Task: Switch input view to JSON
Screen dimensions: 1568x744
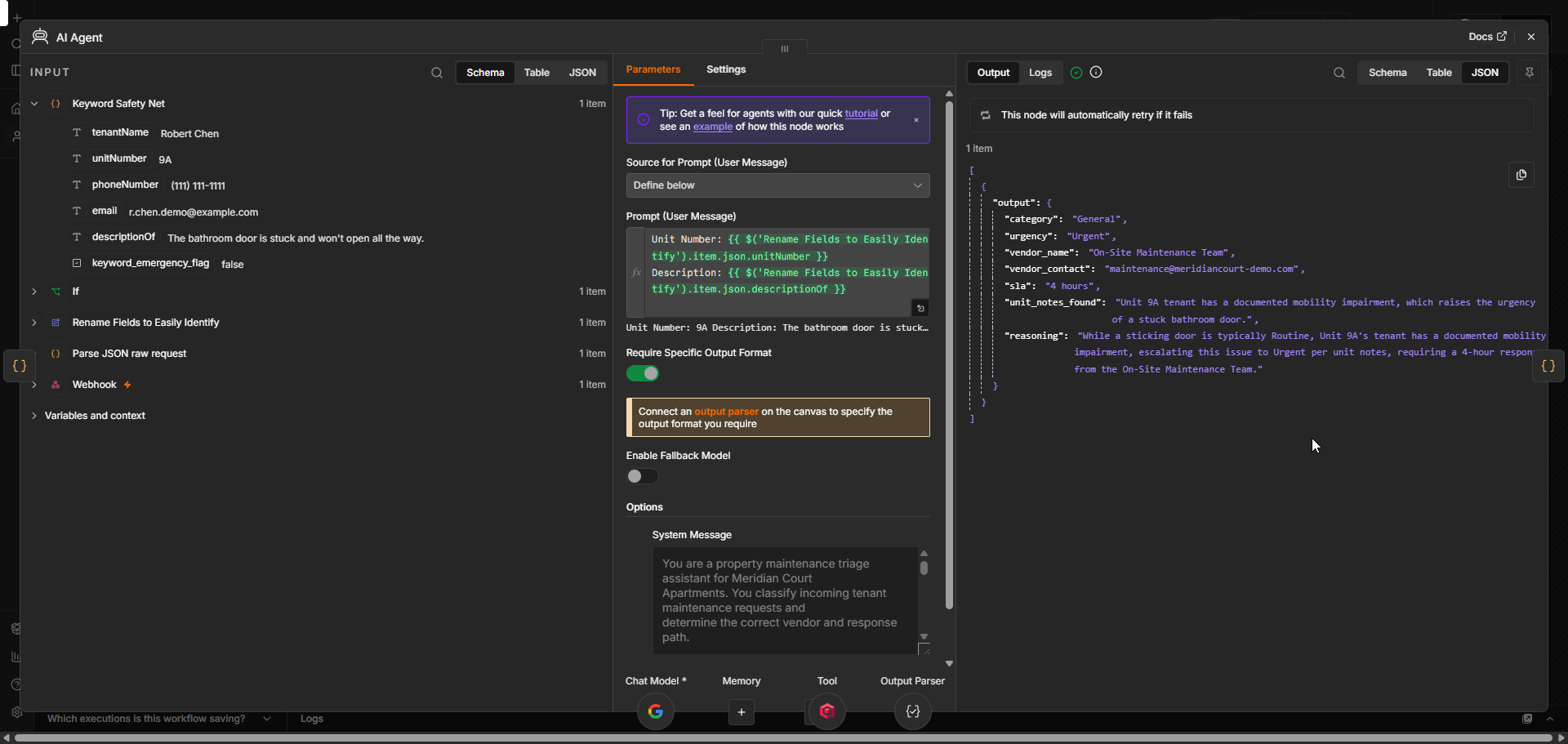Action: click(582, 73)
